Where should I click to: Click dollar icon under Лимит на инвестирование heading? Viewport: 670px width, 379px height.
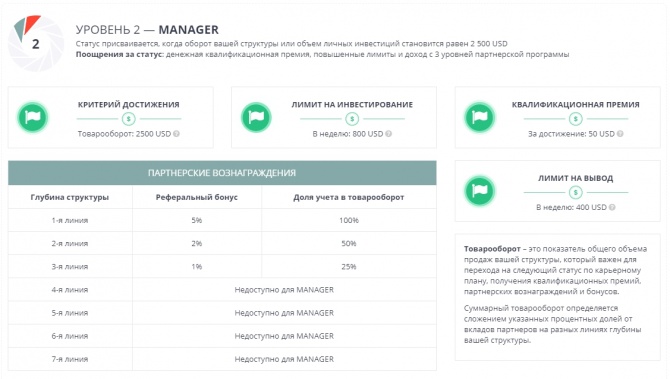point(352,119)
